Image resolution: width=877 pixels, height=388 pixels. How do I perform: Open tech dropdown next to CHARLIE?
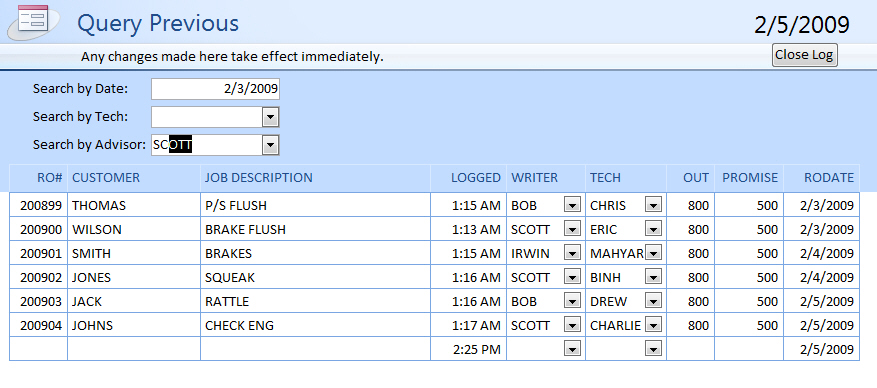653,325
